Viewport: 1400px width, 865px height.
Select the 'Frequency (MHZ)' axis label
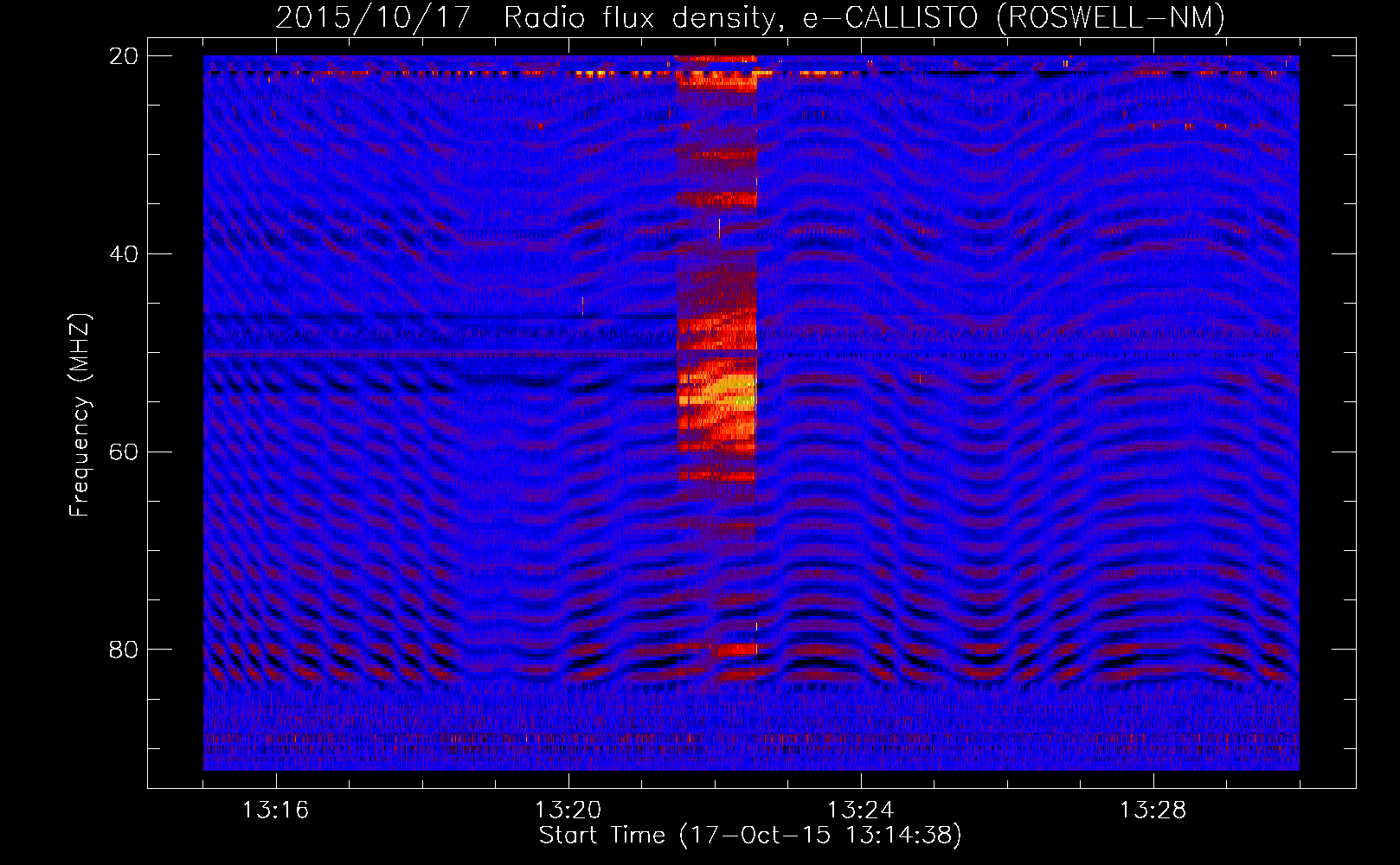coord(79,415)
